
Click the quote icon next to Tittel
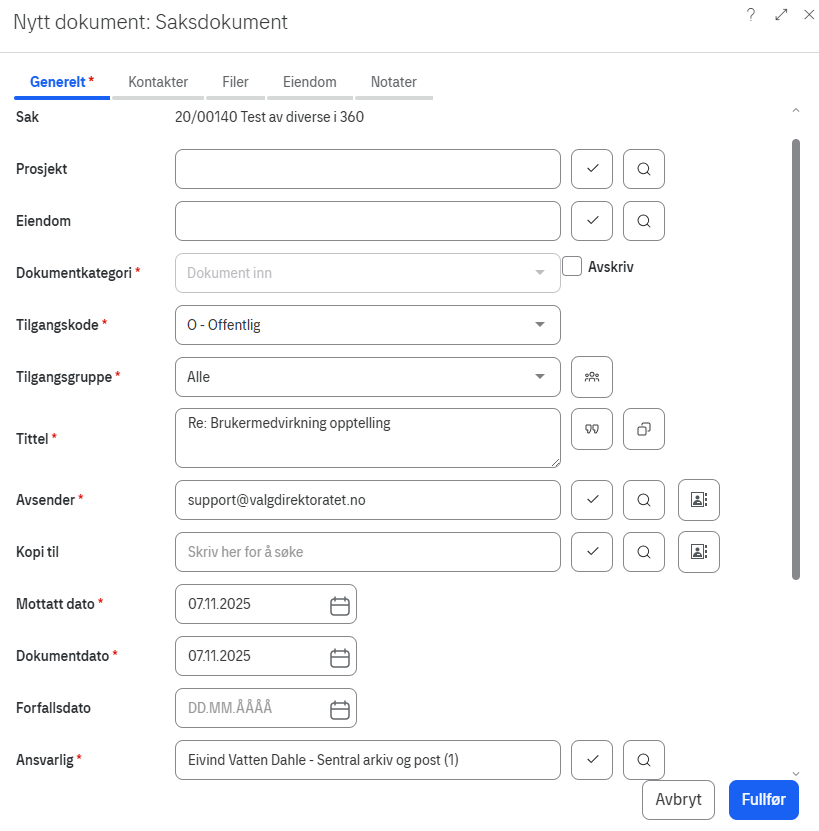[x=592, y=429]
